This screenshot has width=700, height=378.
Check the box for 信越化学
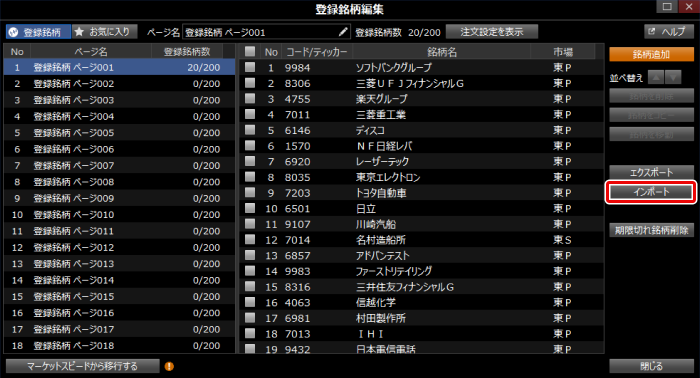point(250,302)
